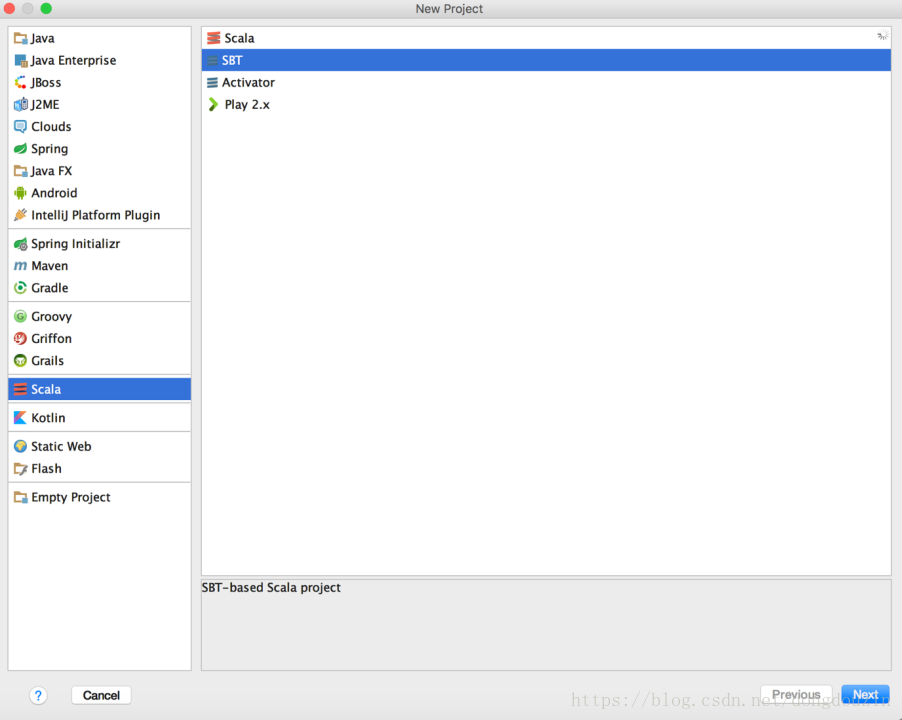Select the Empty Project folder icon
Image resolution: width=902 pixels, height=720 pixels.
21,497
